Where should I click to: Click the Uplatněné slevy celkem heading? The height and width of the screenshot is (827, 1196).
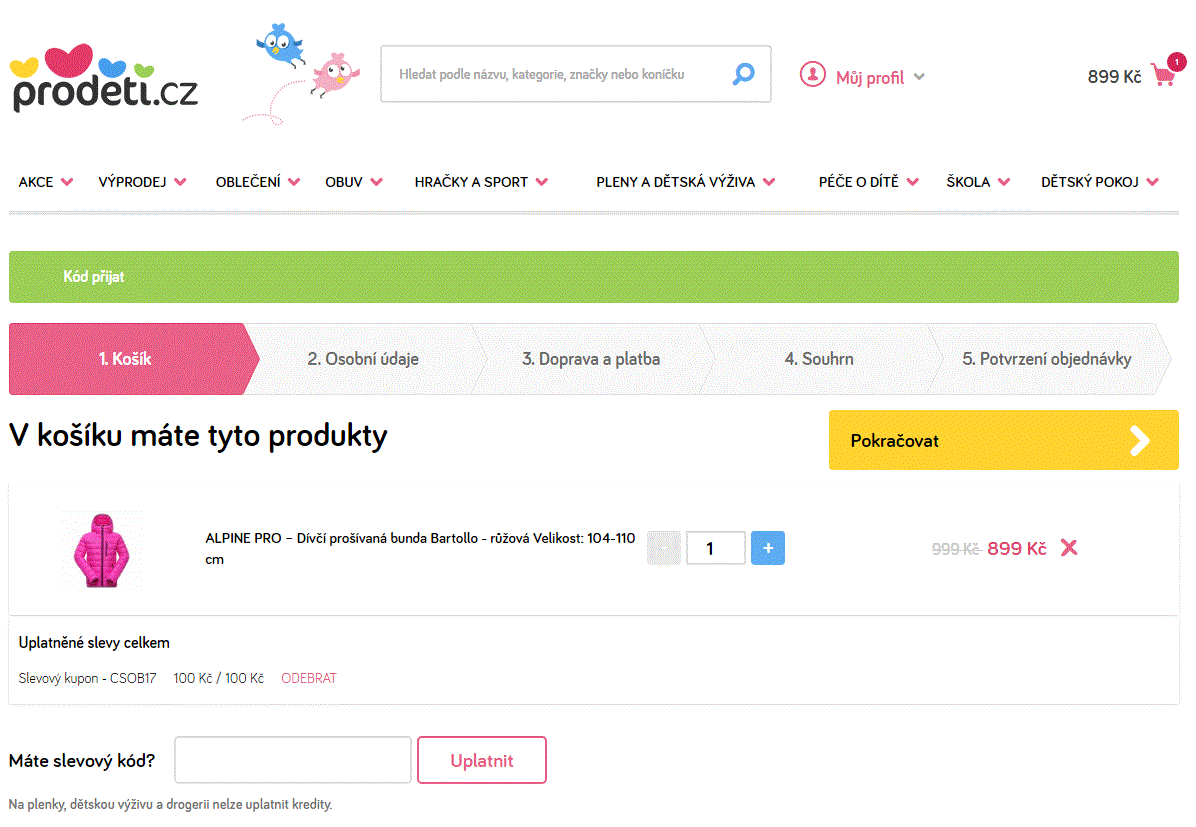(x=94, y=642)
